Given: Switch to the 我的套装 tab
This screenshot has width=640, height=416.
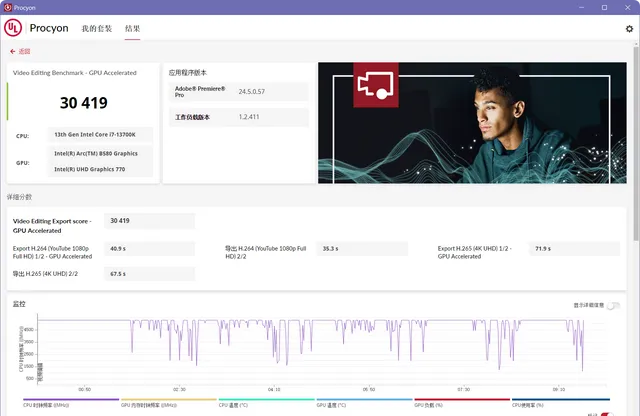Looking at the screenshot, I should [x=97, y=29].
